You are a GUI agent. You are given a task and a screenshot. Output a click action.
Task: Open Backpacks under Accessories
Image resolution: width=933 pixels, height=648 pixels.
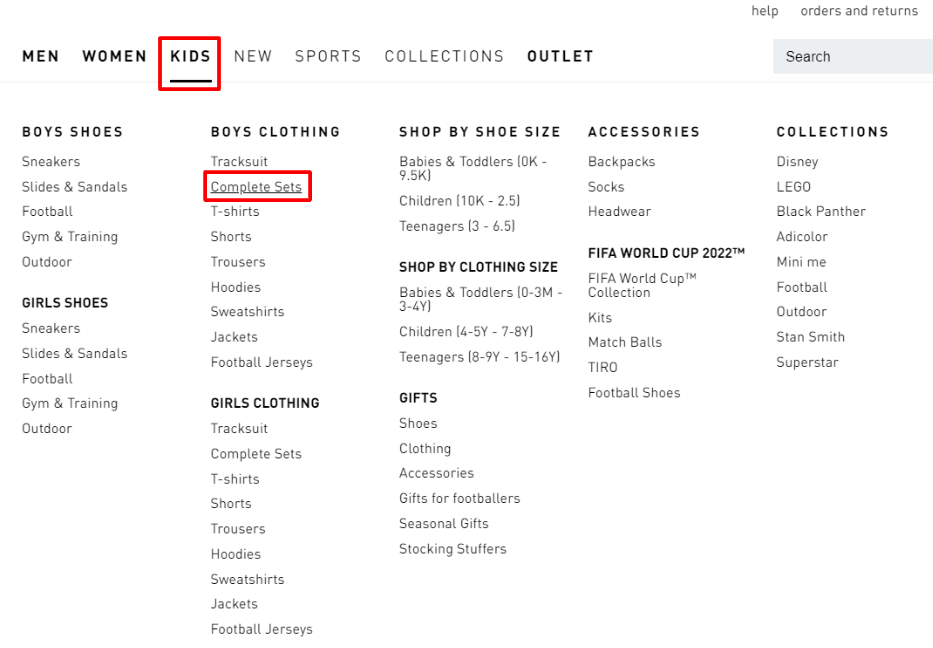[621, 162]
